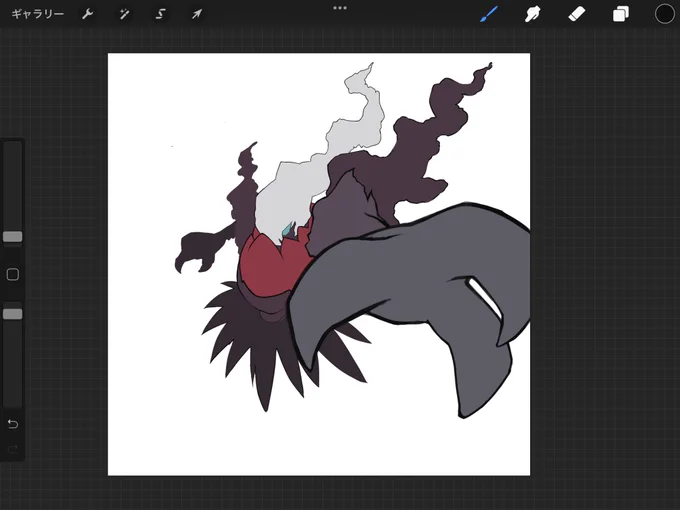Select the Smudge tool
Viewport: 680px width, 510px height.
click(x=533, y=14)
